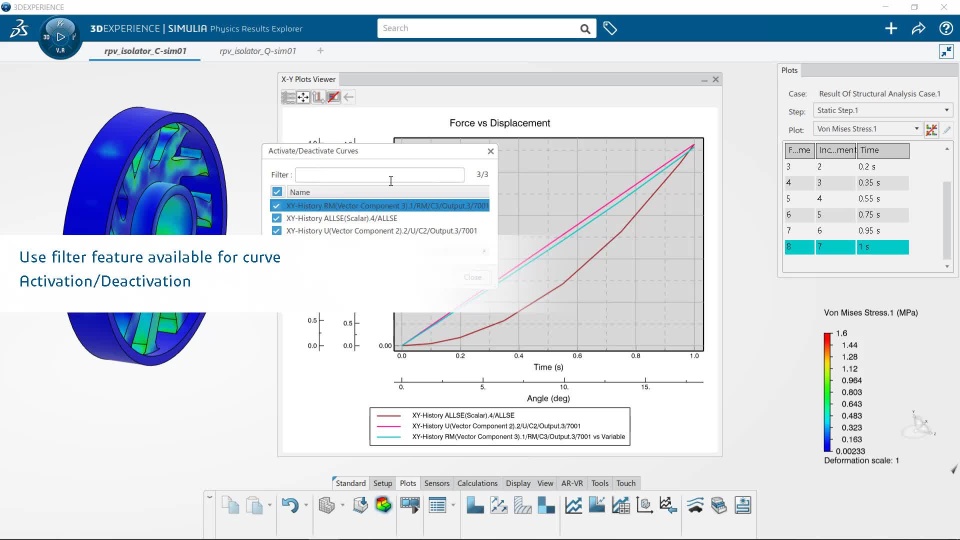Open the Help question mark icon

pyautogui.click(x=946, y=28)
